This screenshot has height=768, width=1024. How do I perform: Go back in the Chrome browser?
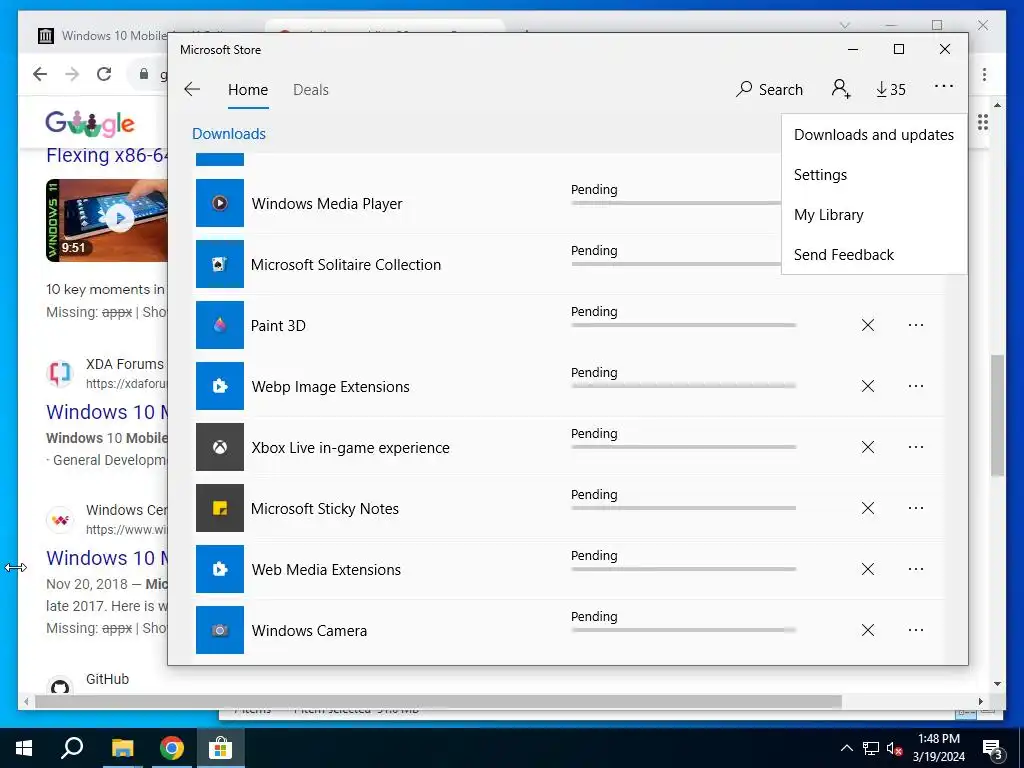click(40, 74)
